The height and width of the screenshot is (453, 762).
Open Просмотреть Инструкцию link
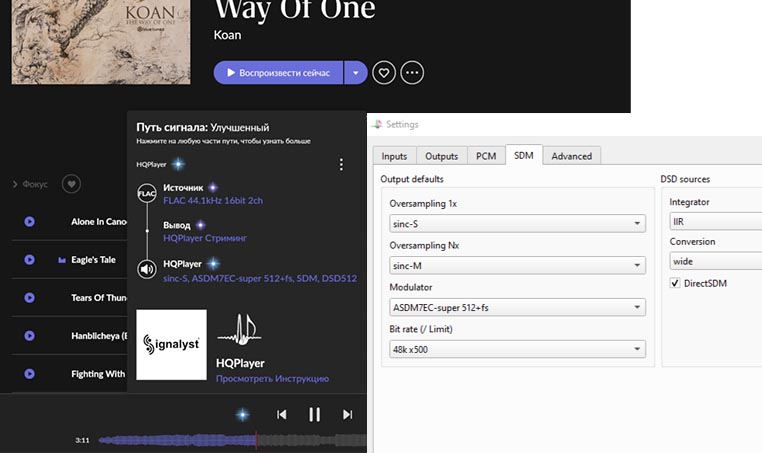(272, 379)
